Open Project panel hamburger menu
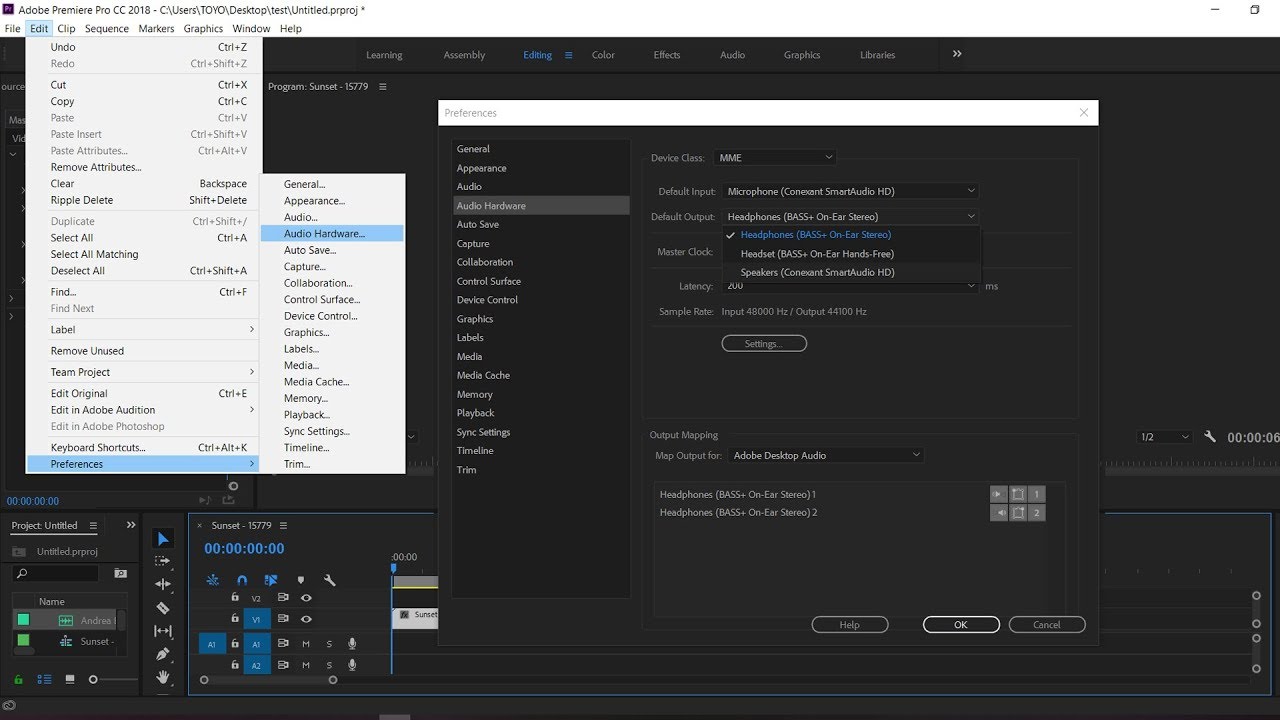 (x=93, y=525)
